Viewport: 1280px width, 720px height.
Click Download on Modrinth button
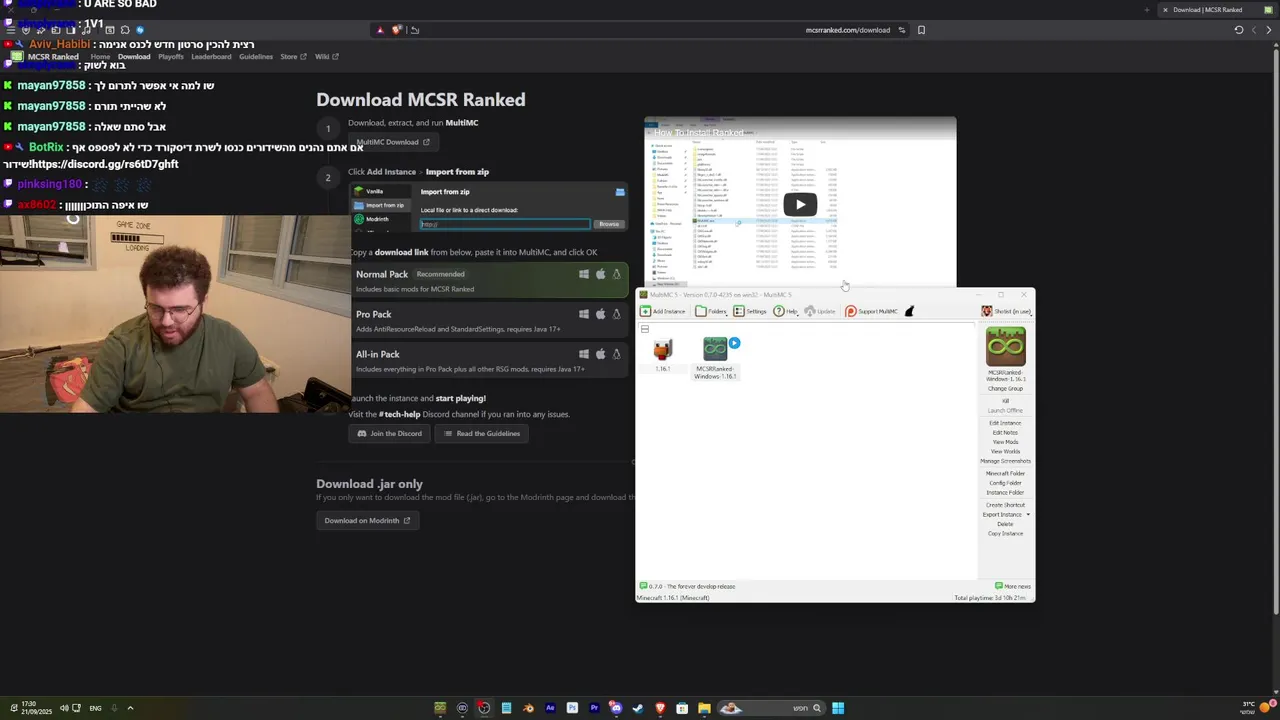tap(367, 520)
